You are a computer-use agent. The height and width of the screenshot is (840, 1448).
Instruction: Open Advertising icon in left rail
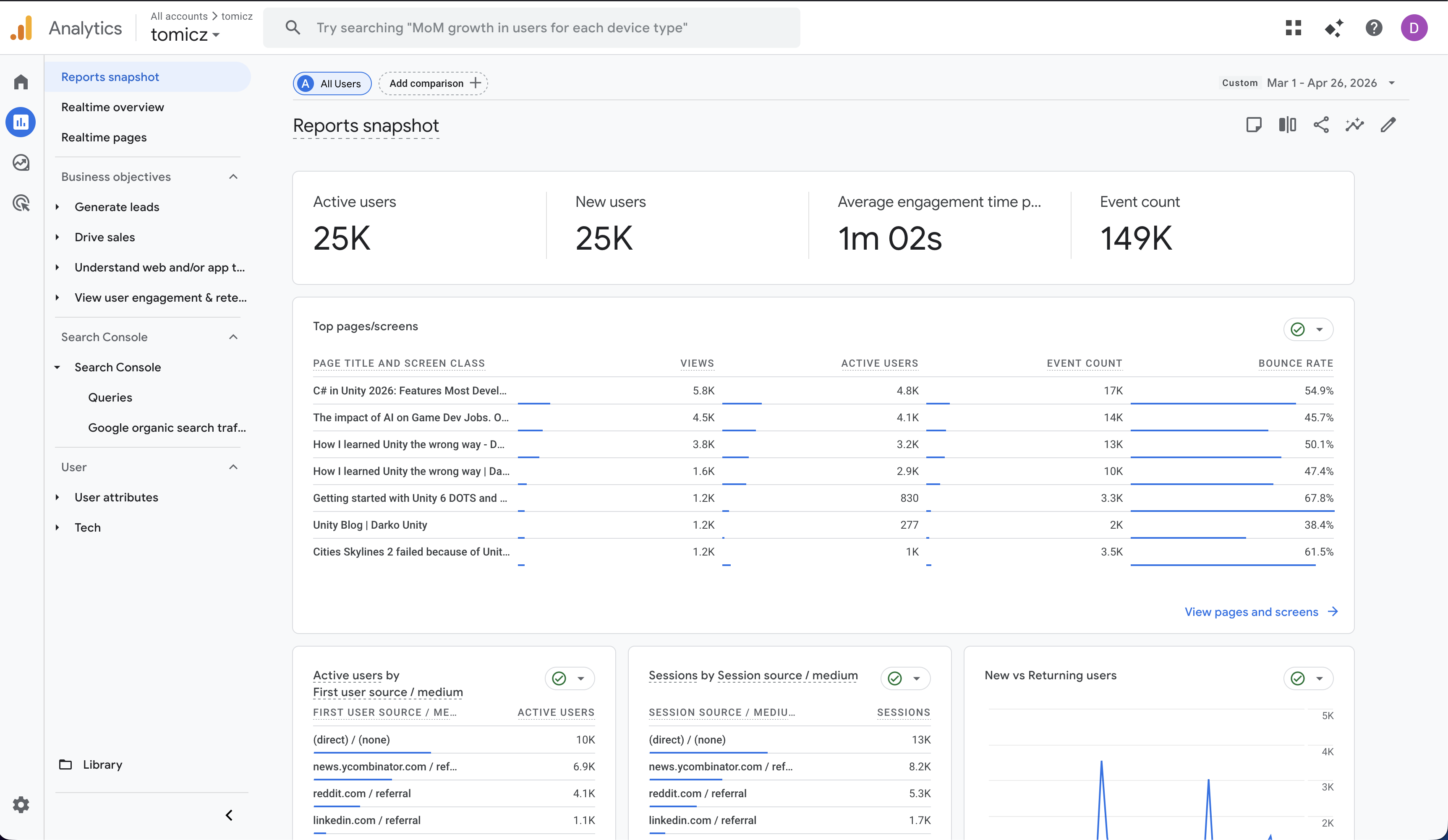(x=21, y=203)
